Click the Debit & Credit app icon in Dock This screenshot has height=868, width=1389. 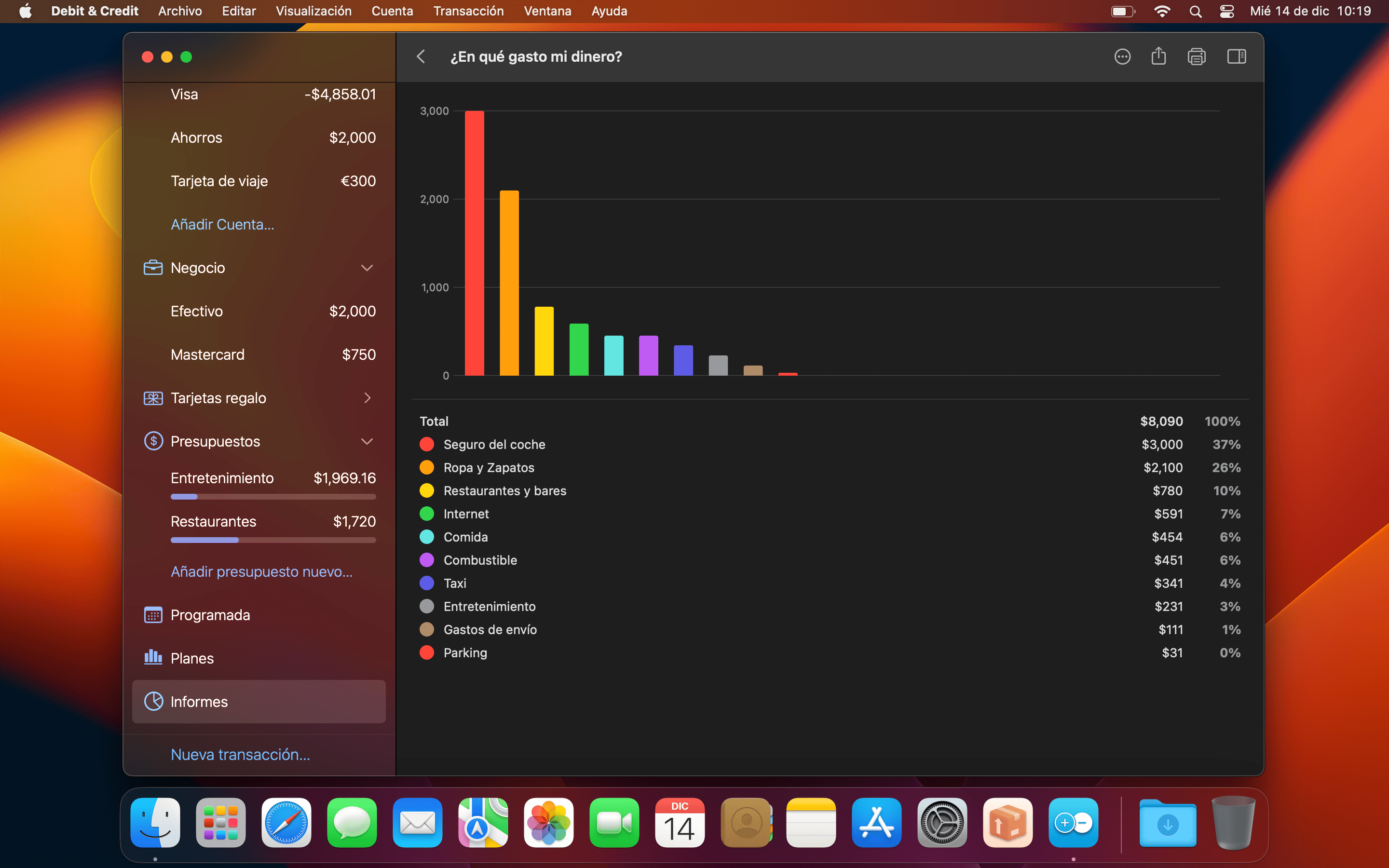[x=1073, y=823]
